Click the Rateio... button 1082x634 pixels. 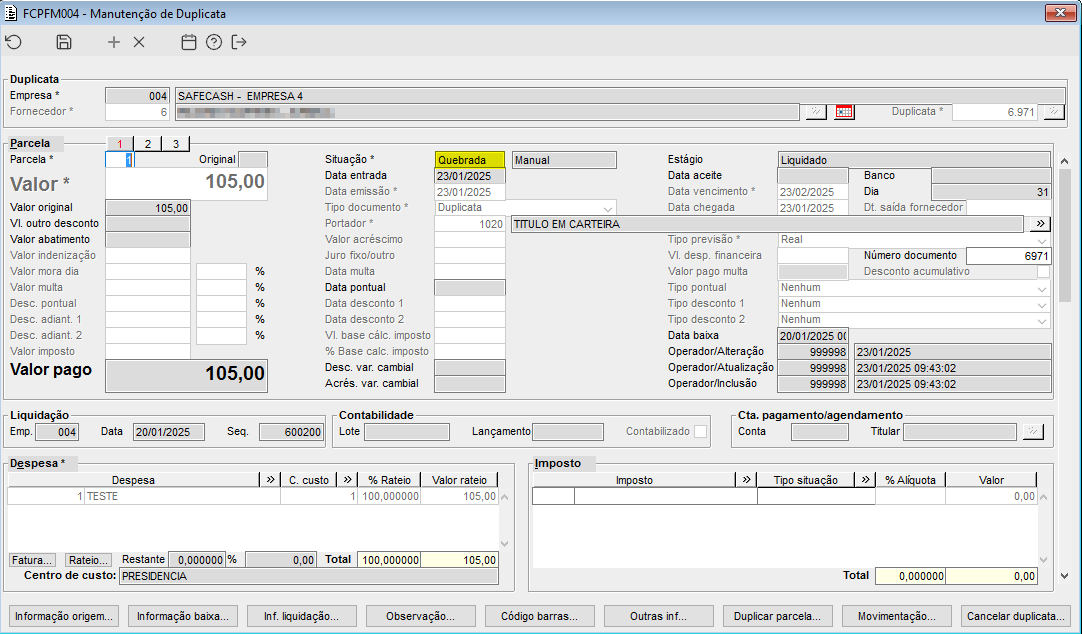coord(88,560)
